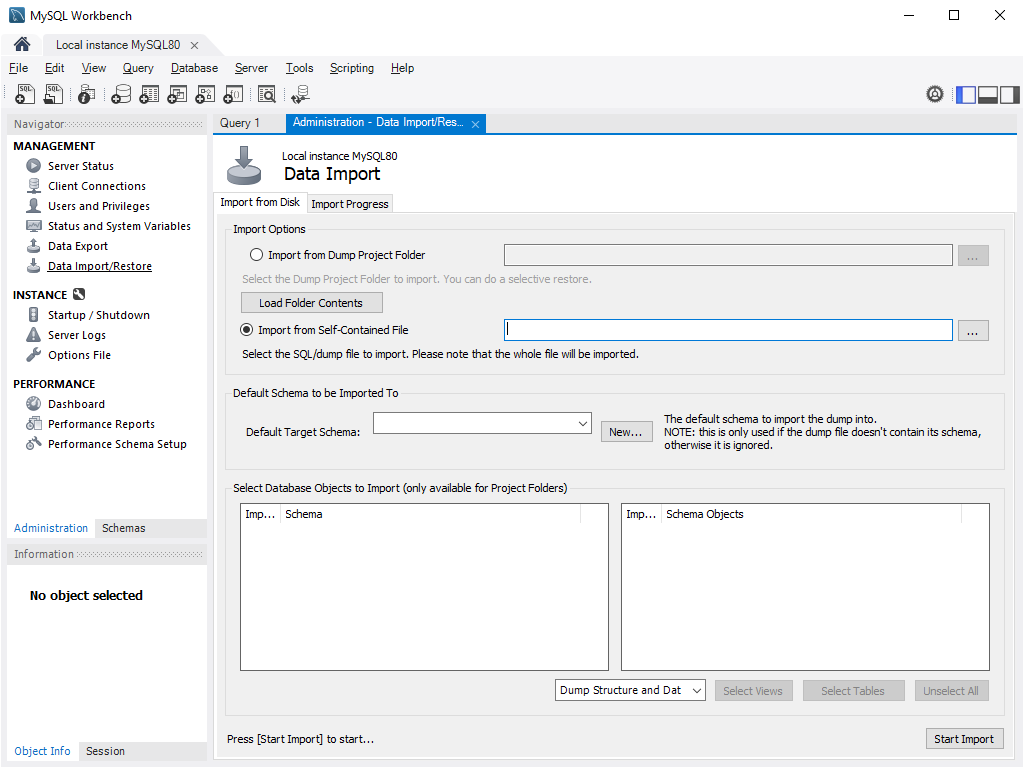The image size is (1024, 768).
Task: Switch to the Schemas navigator tab
Action: click(123, 528)
